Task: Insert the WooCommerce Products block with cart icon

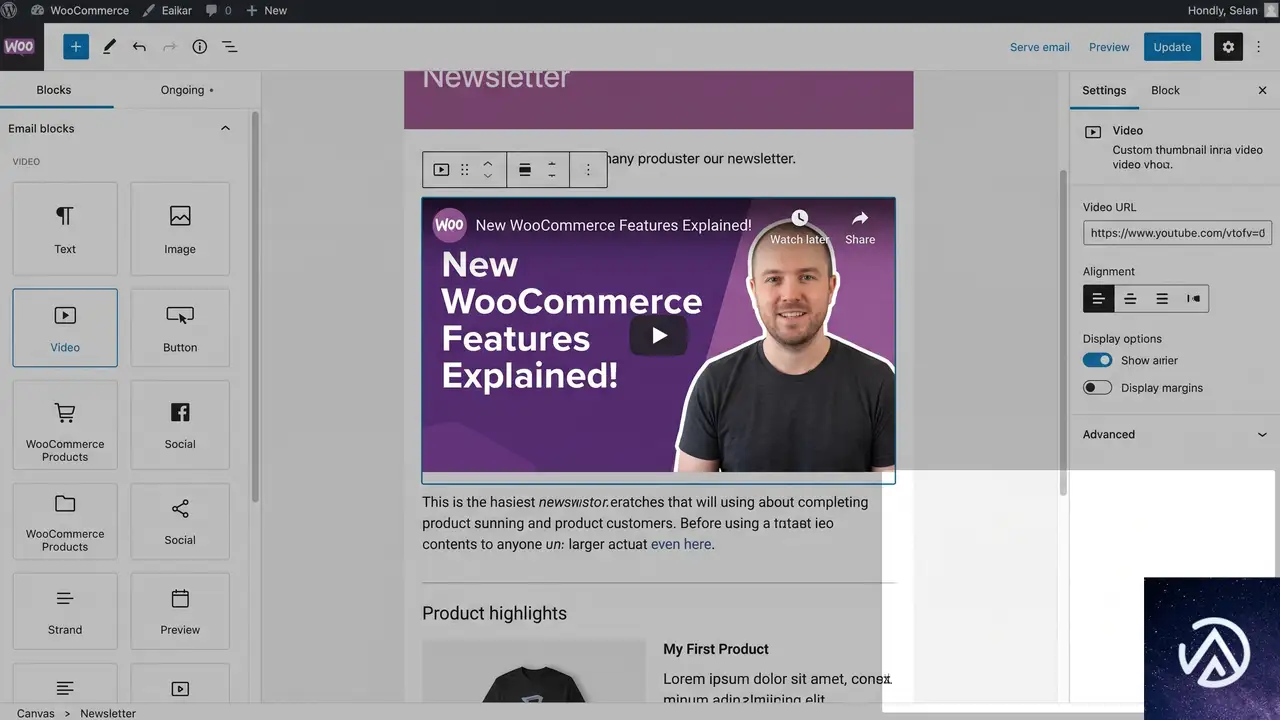Action: 65,425
